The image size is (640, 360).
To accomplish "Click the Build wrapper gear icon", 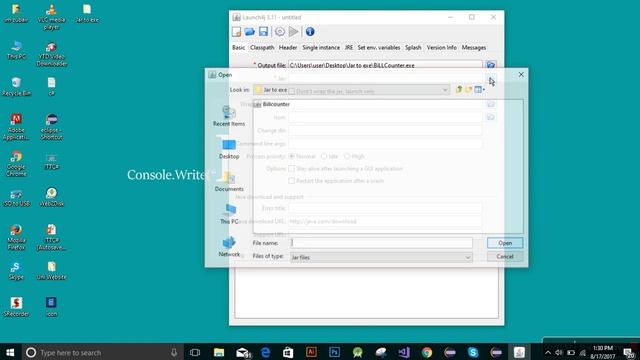I will 280,32.
